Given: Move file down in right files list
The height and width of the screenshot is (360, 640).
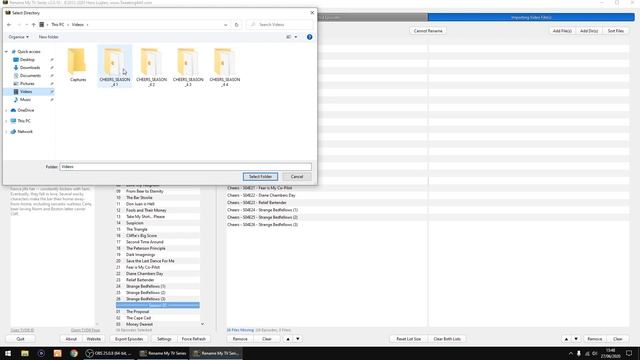Looking at the screenshot, I should [576, 339].
